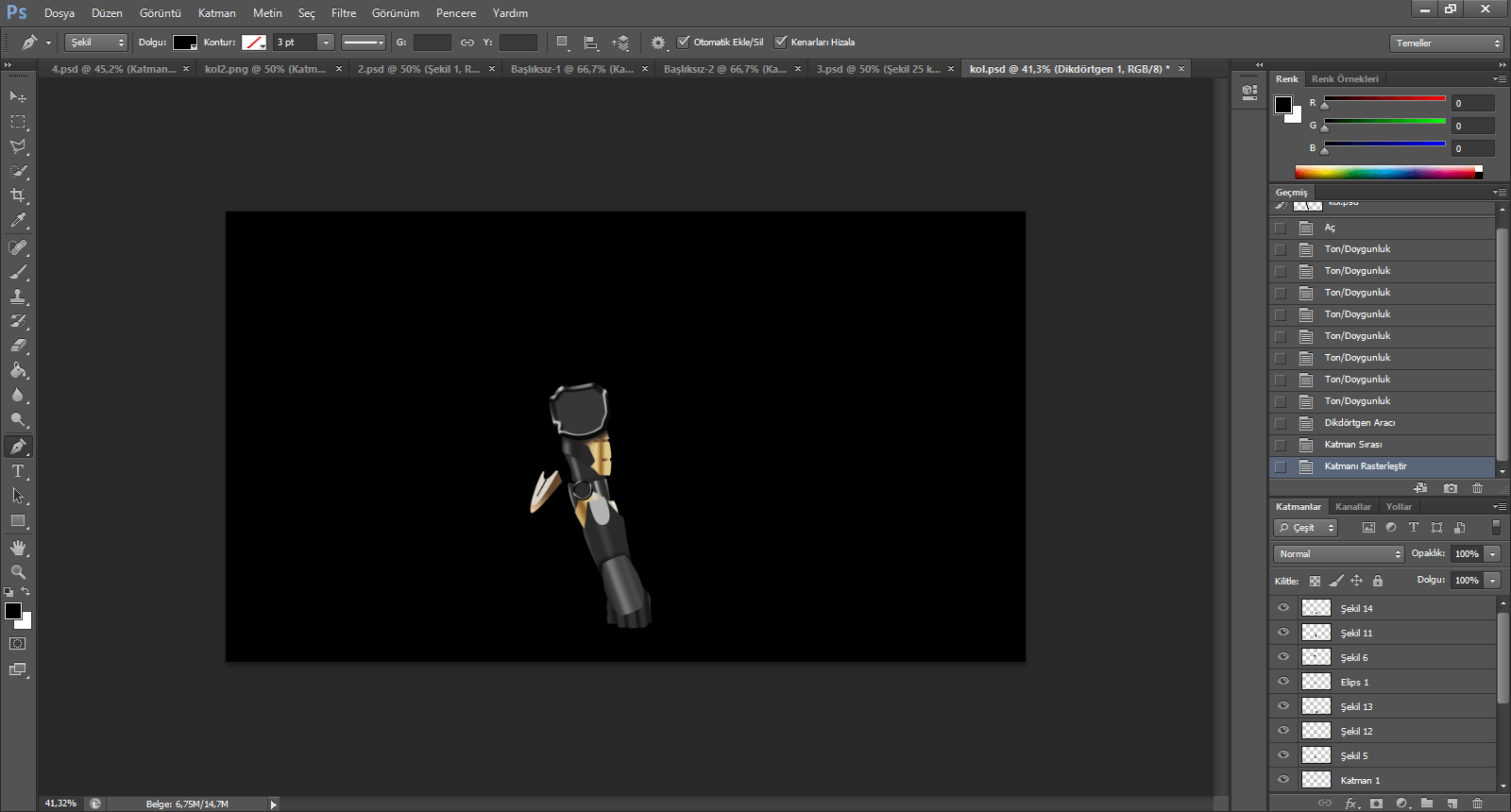Open the Temeller workspace dropdown
The height and width of the screenshot is (812, 1511).
pos(1446,42)
